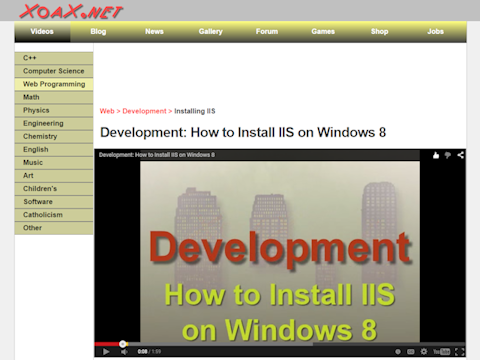Click the Development breadcrumb link
Image resolution: width=480 pixels, height=360 pixels.
point(144,111)
